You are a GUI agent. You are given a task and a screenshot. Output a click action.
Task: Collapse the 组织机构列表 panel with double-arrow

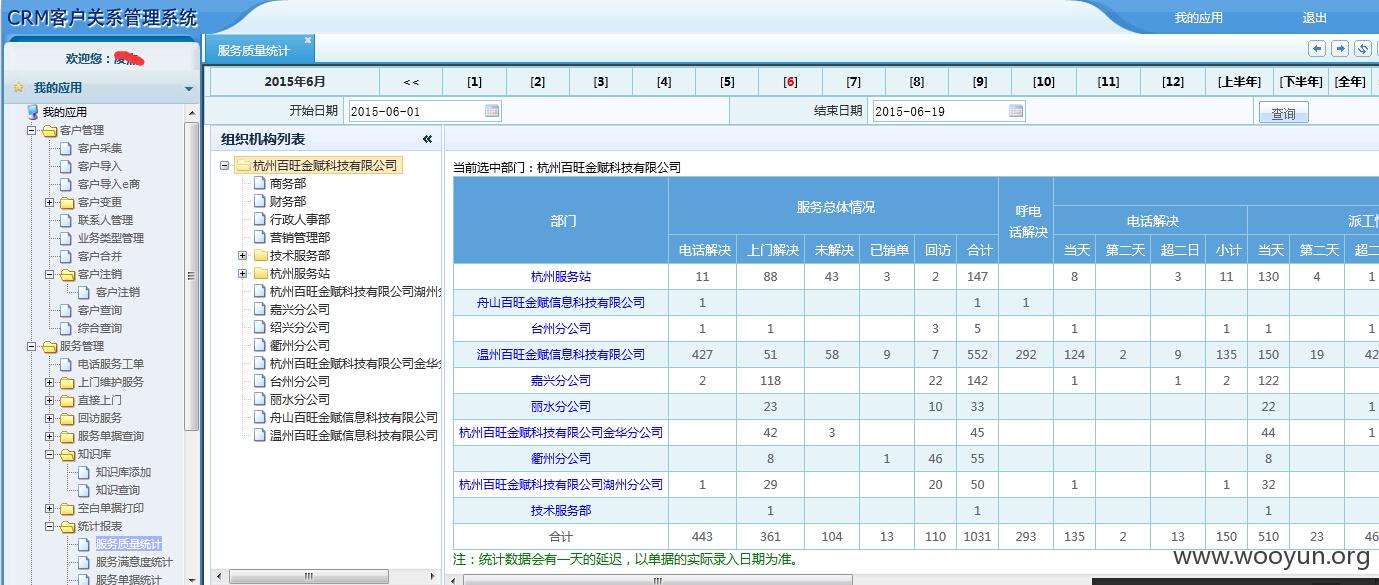(427, 139)
